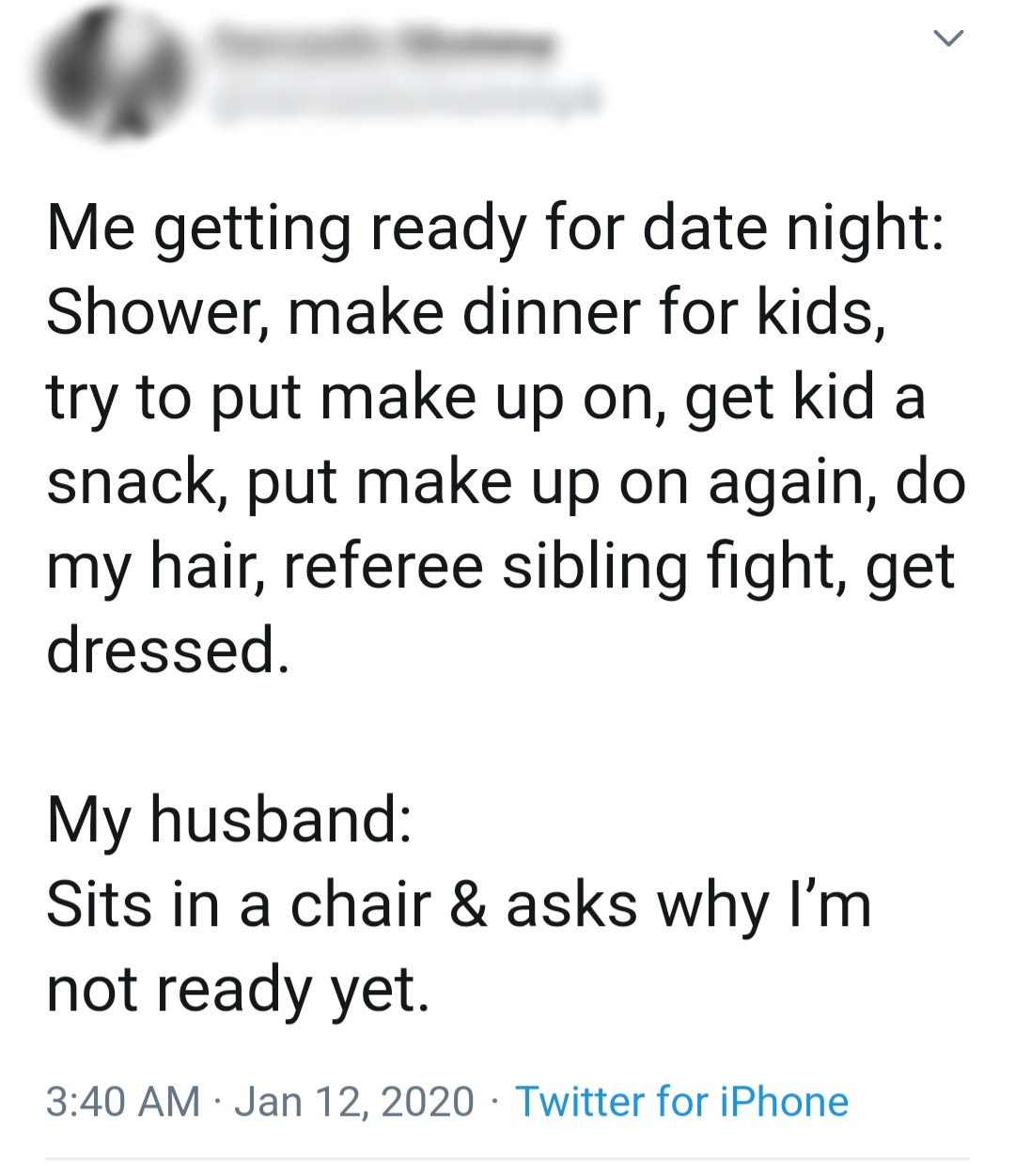Click the 3:40 AM timestamp

pyautogui.click(x=123, y=1102)
